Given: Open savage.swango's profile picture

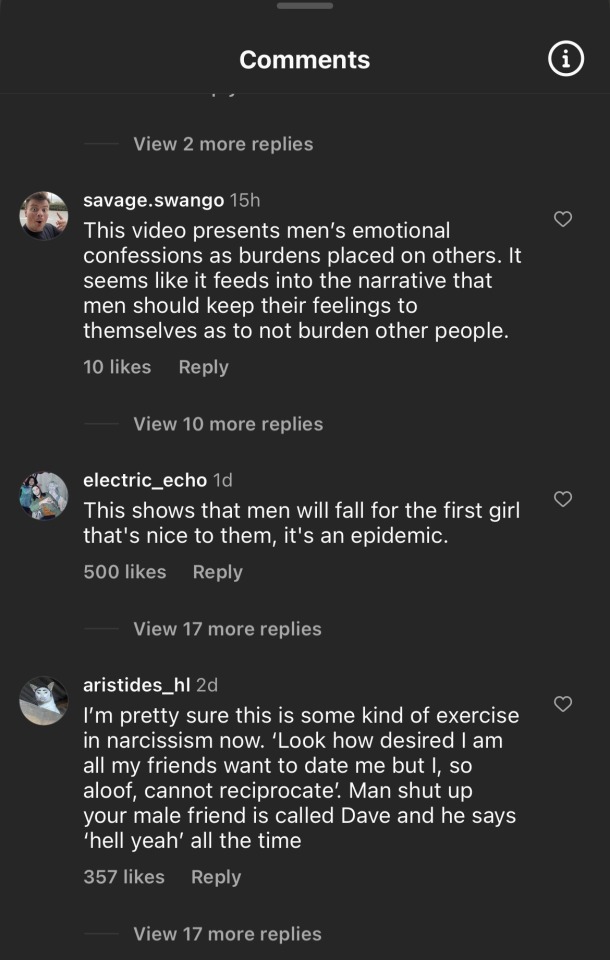Looking at the screenshot, I should [44, 216].
